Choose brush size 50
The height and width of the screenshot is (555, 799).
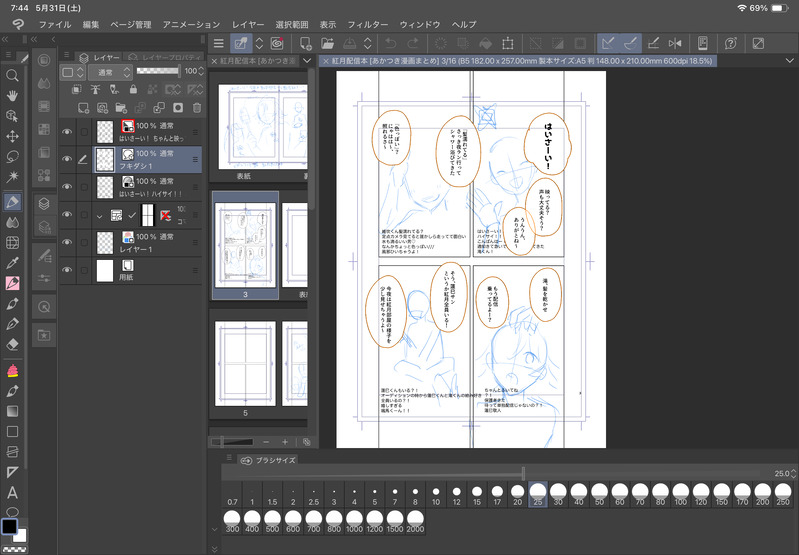(x=599, y=495)
